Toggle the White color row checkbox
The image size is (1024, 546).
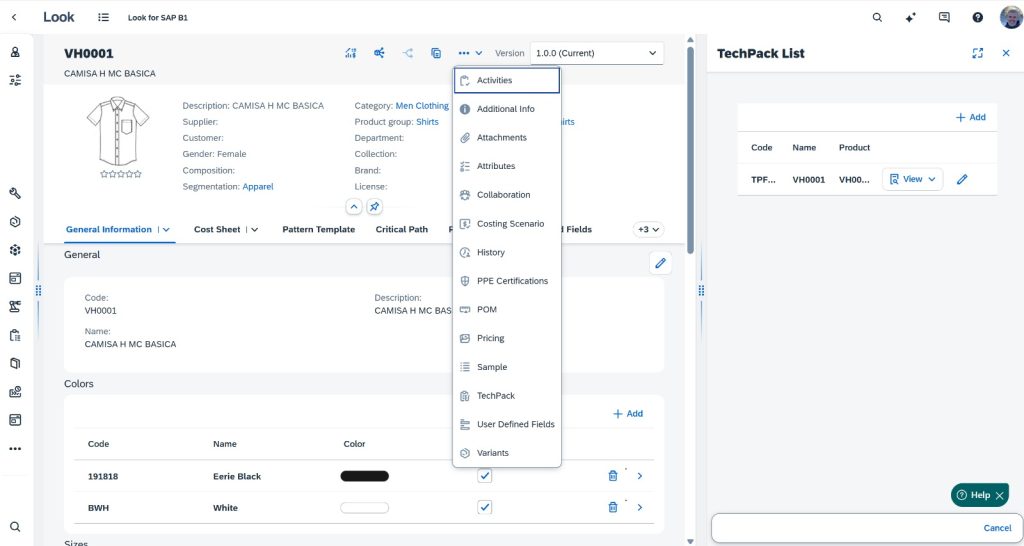pos(485,507)
